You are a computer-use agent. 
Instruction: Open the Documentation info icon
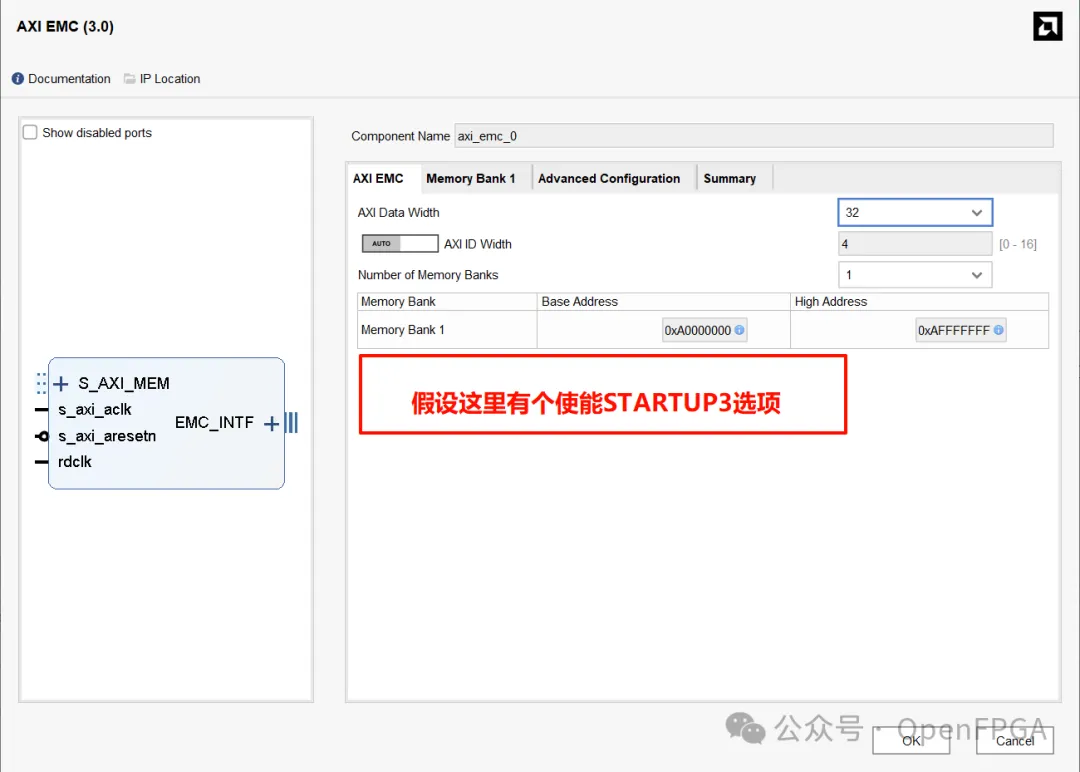pos(18,79)
